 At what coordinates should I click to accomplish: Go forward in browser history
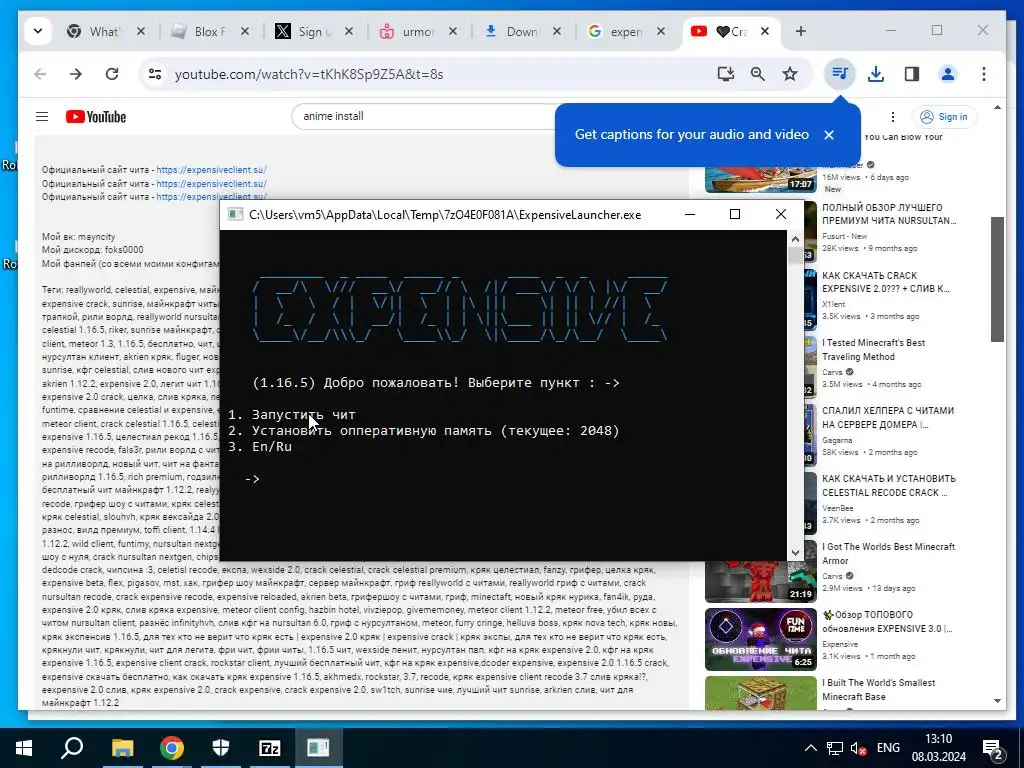[76, 74]
